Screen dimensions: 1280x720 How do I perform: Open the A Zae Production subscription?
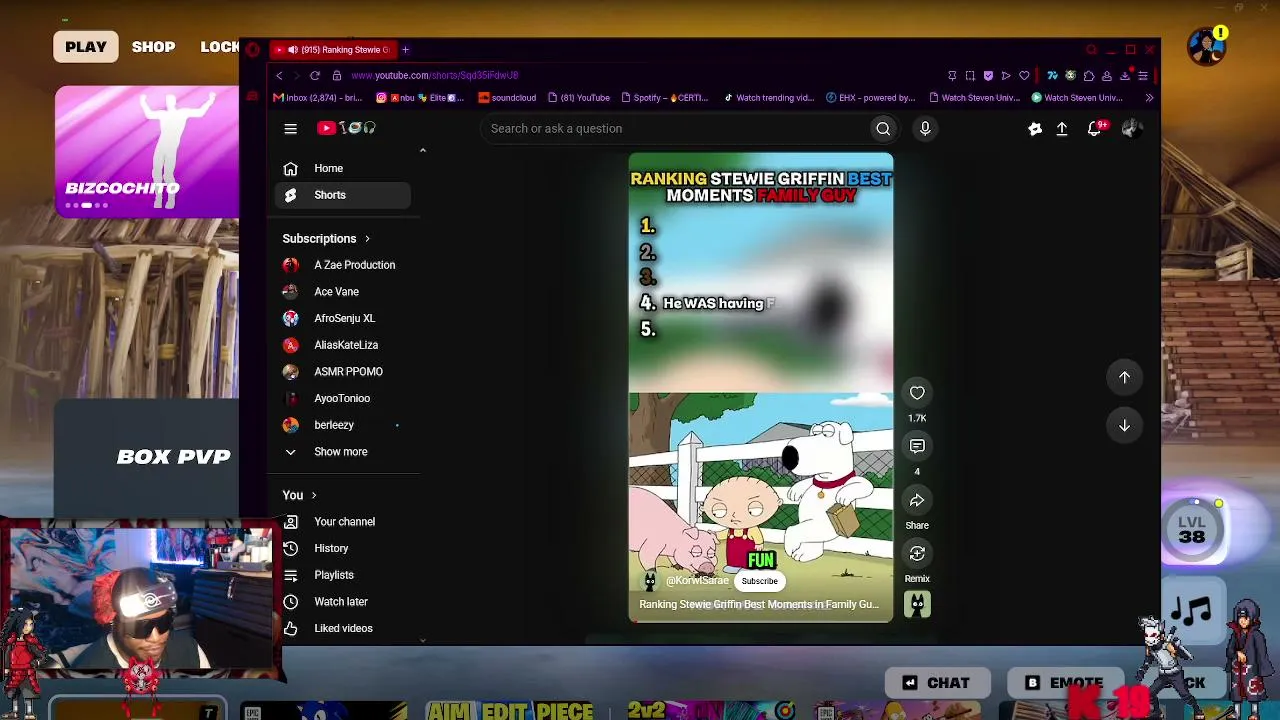click(343, 265)
